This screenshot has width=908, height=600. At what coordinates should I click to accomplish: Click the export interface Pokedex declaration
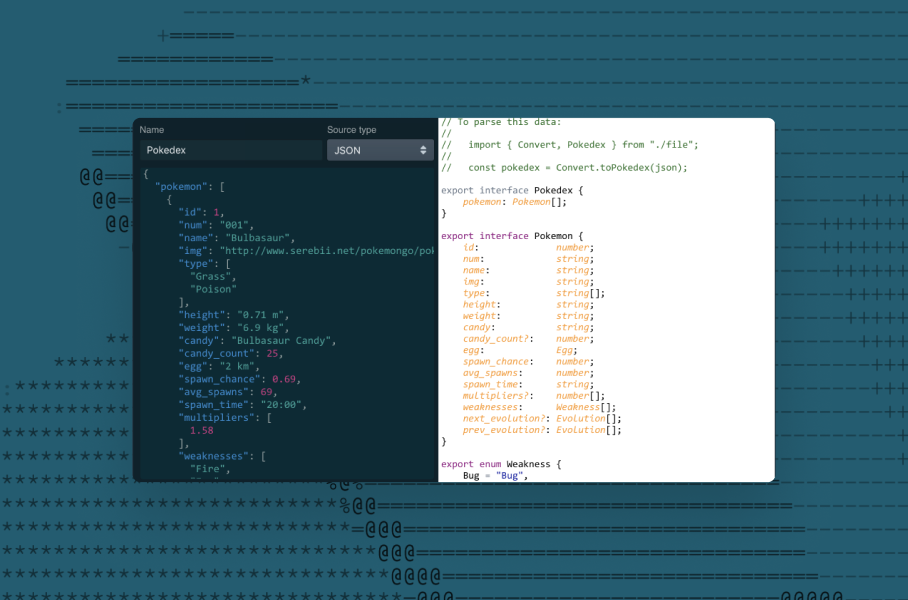pyautogui.click(x=513, y=190)
